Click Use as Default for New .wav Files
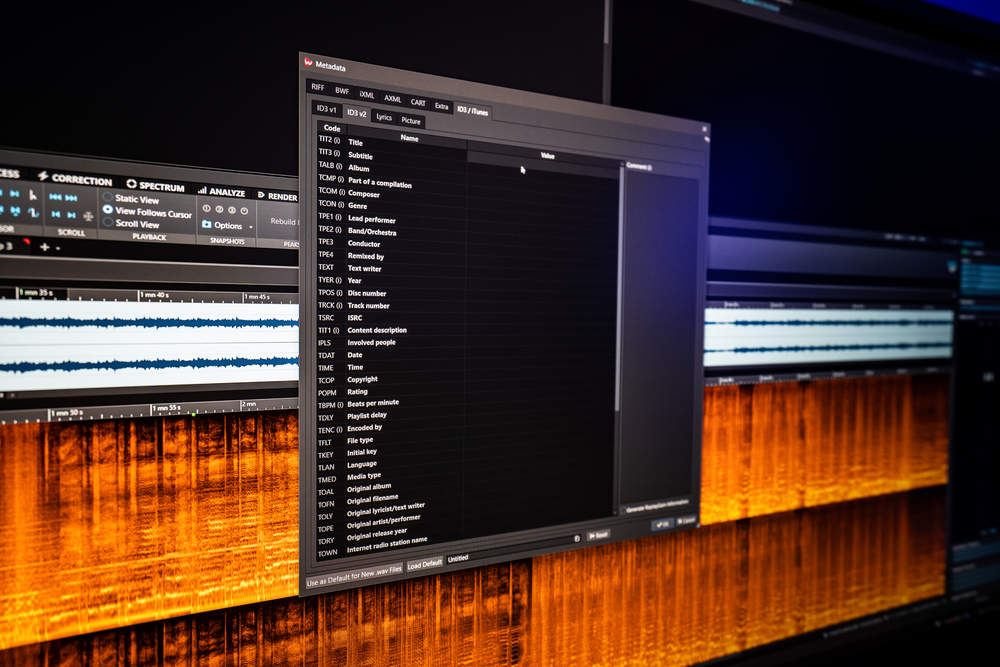 tap(354, 570)
